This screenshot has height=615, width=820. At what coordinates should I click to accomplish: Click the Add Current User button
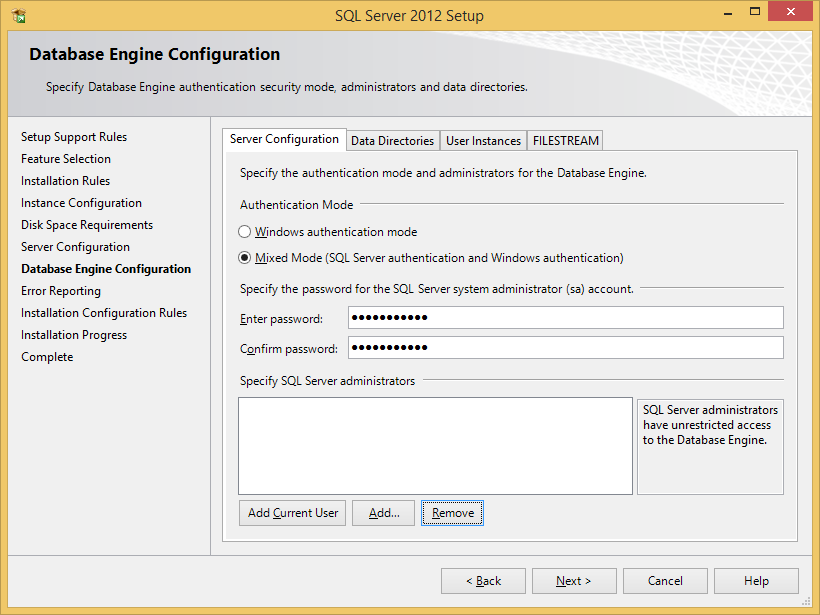pyautogui.click(x=293, y=513)
